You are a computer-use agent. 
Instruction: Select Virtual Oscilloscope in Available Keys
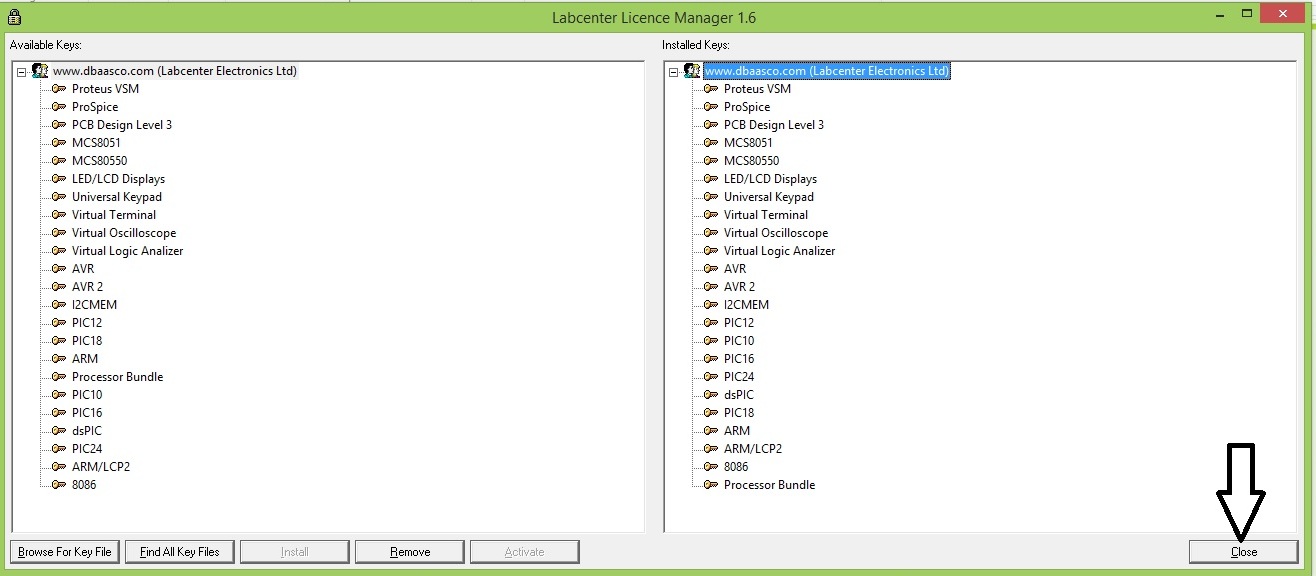pos(124,233)
